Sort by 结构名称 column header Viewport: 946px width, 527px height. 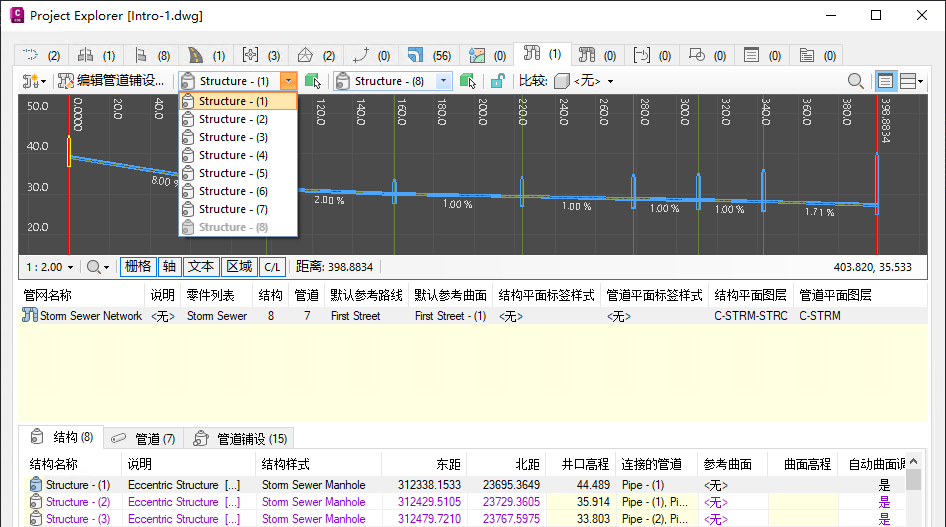click(72, 464)
